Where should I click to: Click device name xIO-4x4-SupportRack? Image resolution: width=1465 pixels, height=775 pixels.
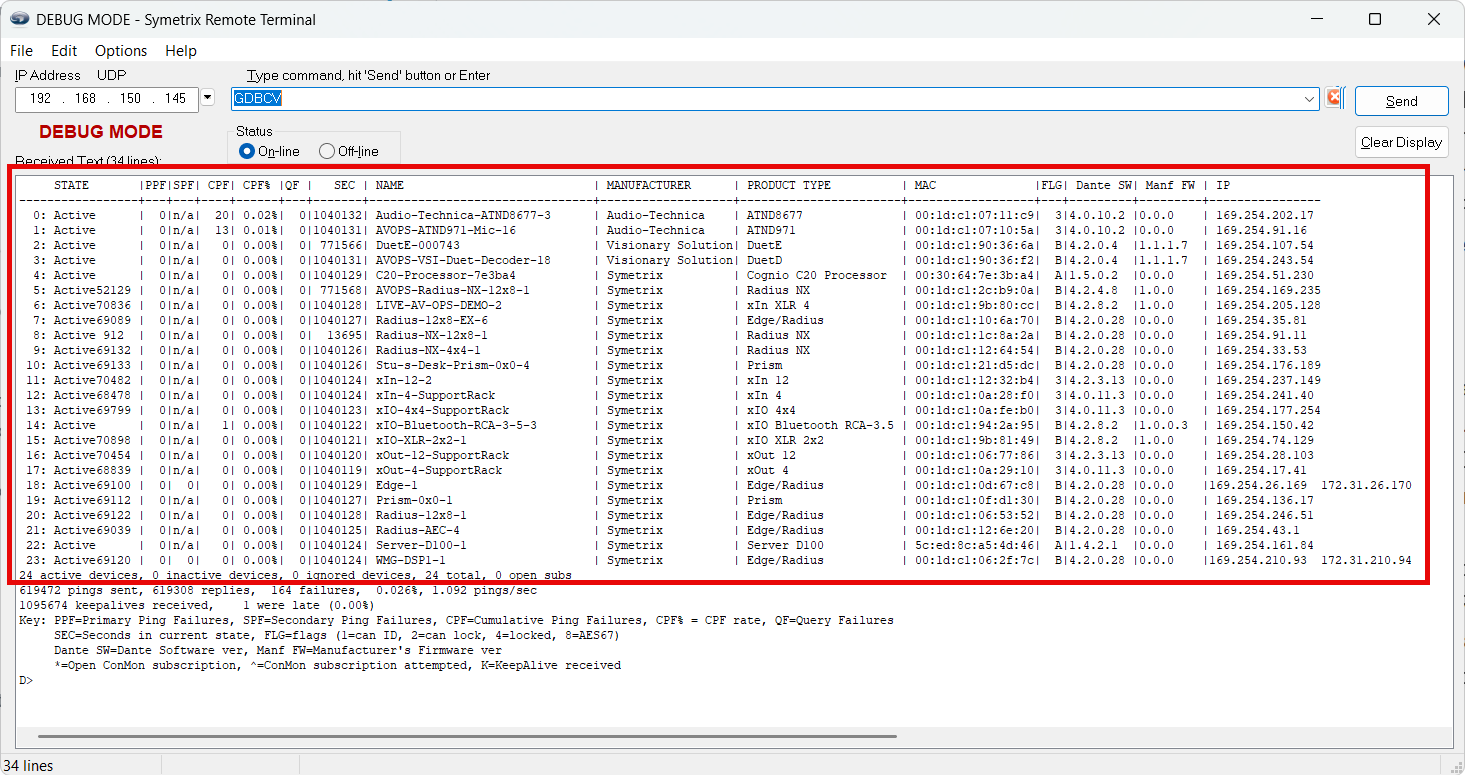click(442, 410)
